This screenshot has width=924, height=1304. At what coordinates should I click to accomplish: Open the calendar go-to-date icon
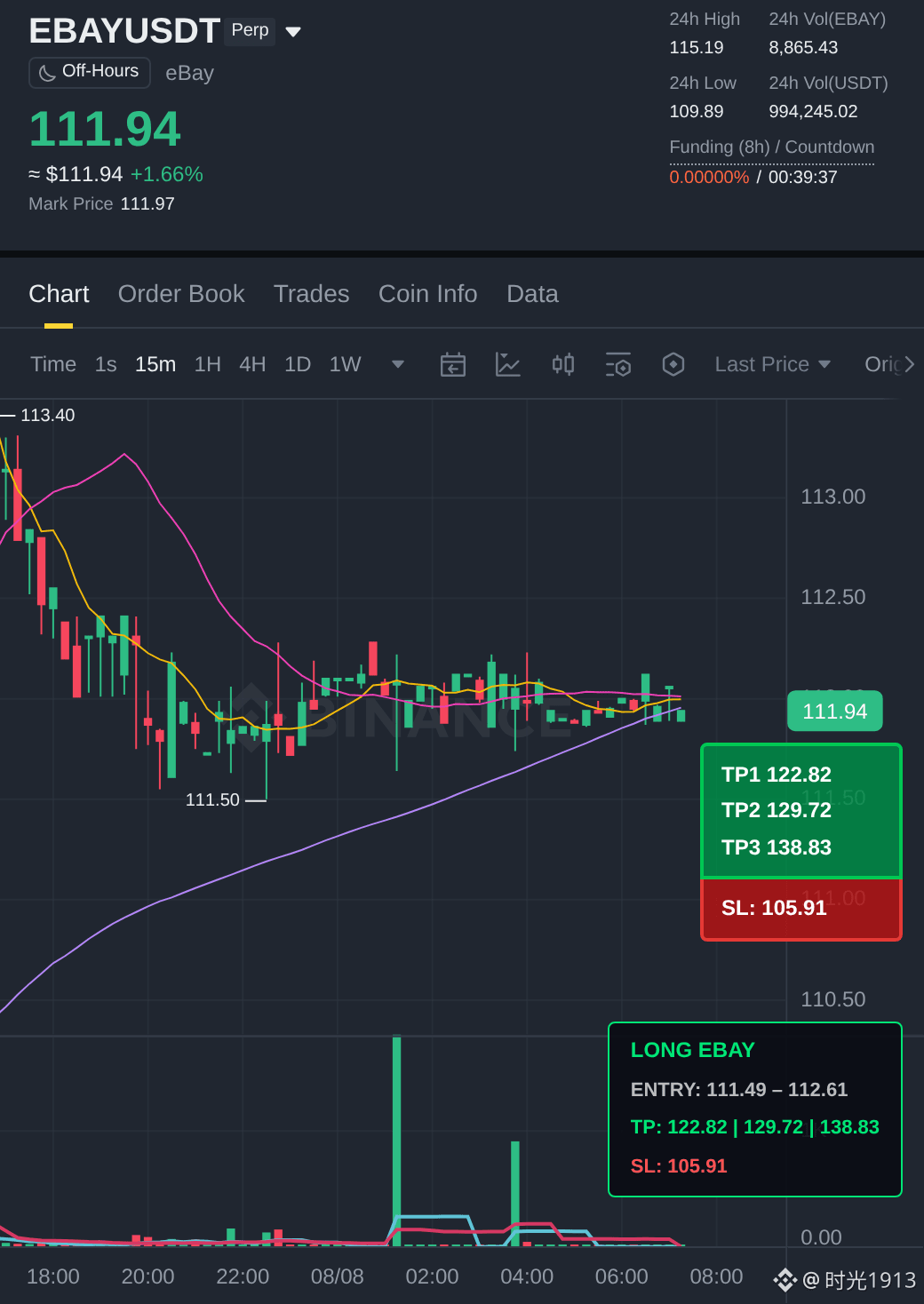click(453, 364)
